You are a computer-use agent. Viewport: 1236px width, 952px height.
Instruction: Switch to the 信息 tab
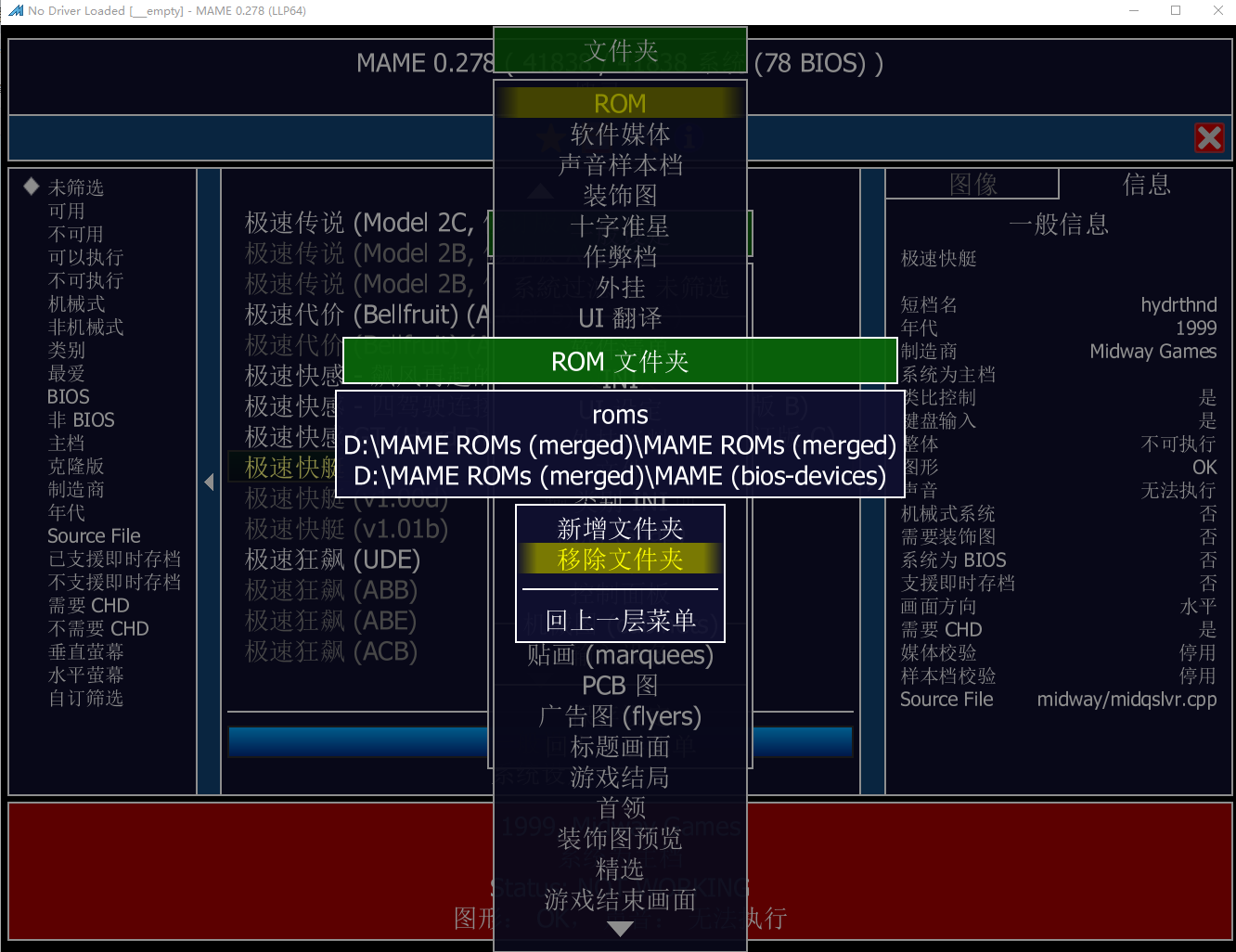click(1147, 184)
